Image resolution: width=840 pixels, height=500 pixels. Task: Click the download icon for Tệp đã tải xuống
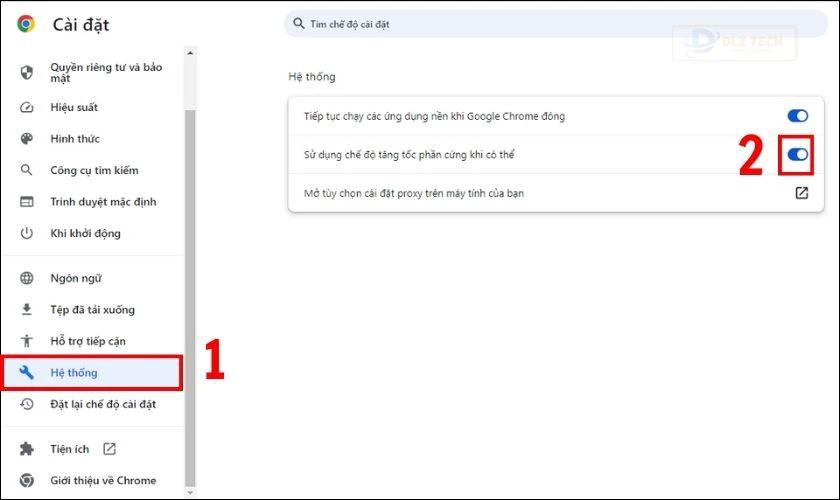coord(27,309)
